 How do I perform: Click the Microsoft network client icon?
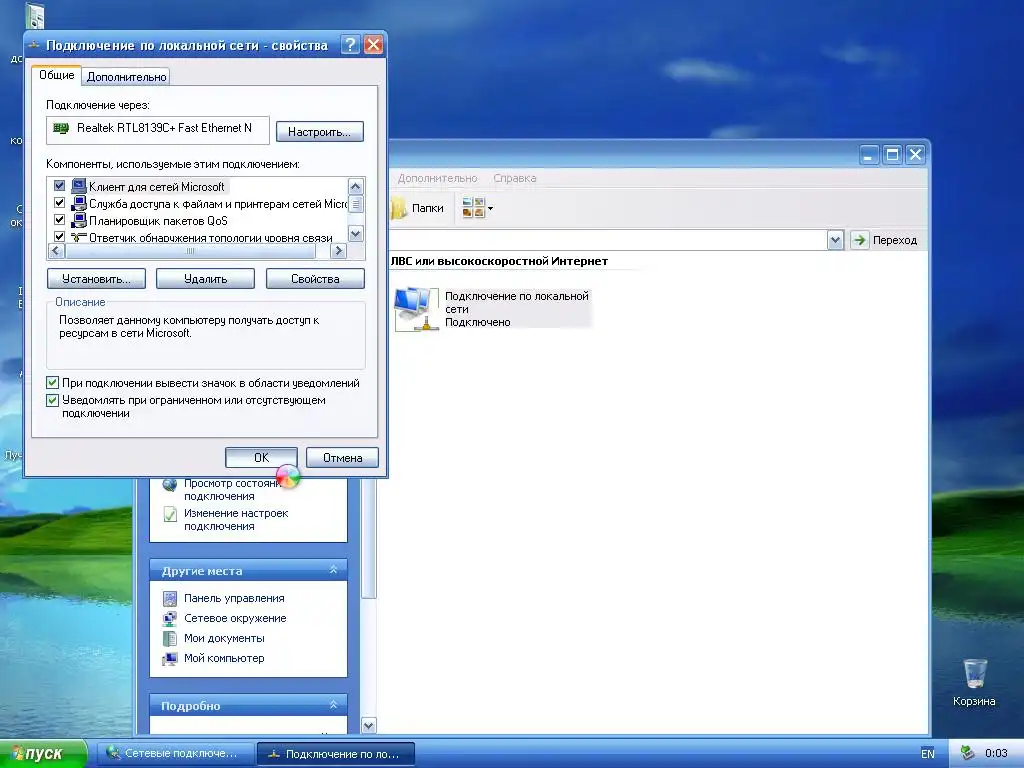tap(78, 186)
